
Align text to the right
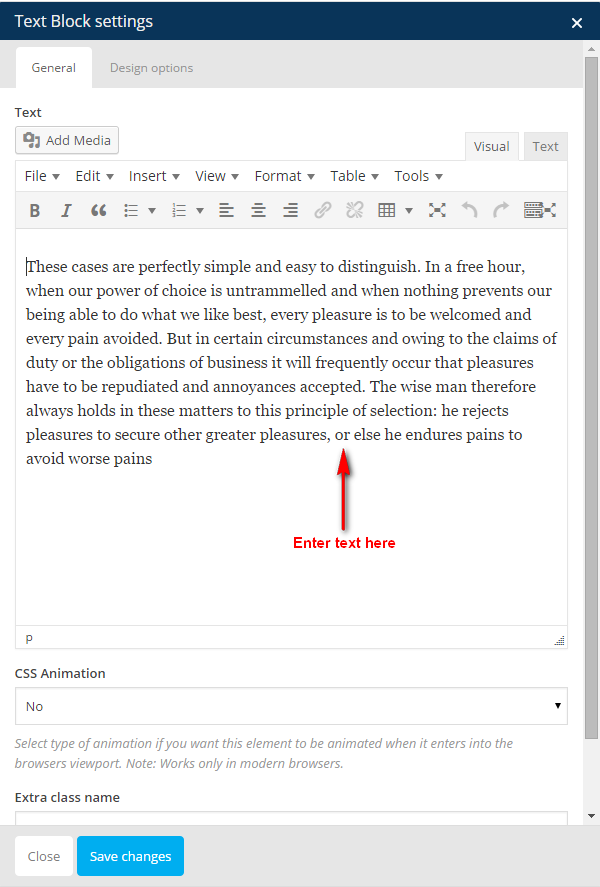pos(290,210)
